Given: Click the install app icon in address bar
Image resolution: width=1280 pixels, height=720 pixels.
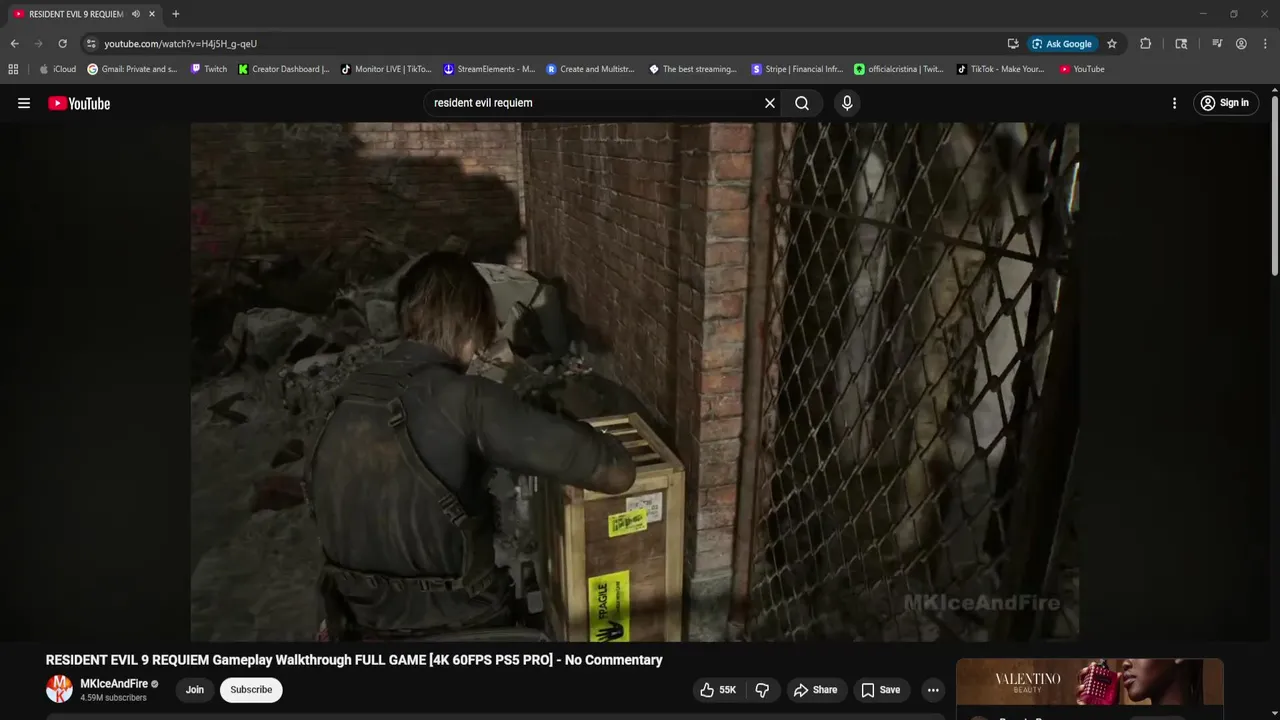Looking at the screenshot, I should 1013,44.
